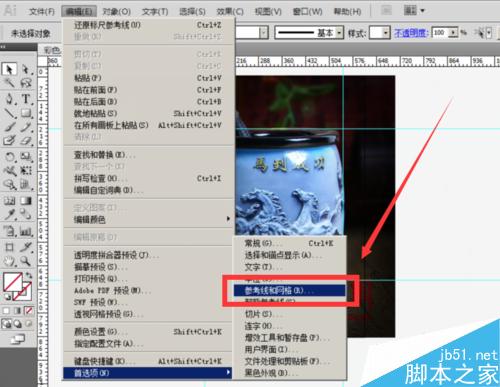500x387 pixels.
Task: Choose 键盘快捷键 menu entry
Action: coord(149,361)
